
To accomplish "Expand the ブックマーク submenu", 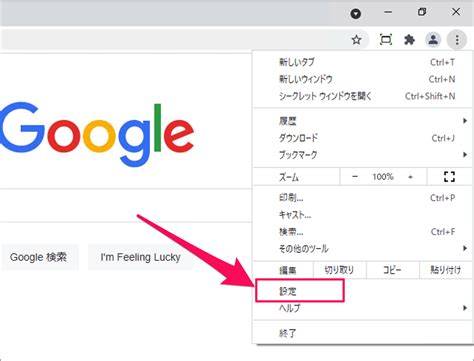I will tap(362, 155).
